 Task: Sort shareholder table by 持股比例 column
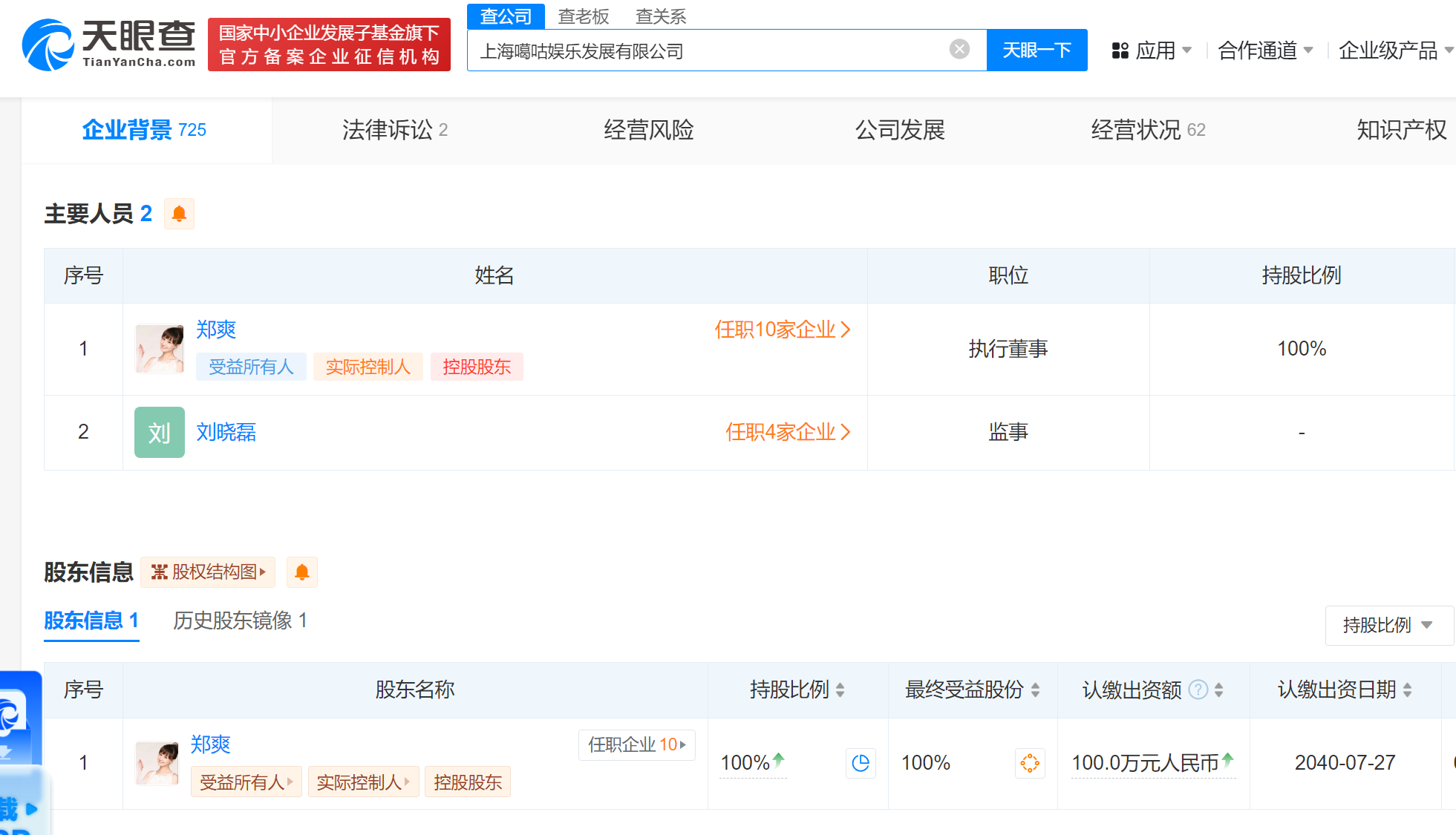coord(840,690)
